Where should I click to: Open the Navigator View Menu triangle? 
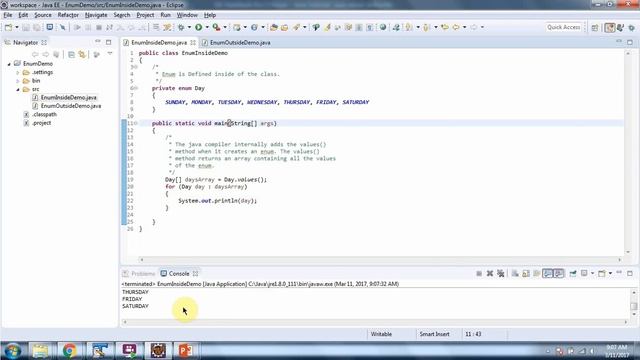[110, 54]
